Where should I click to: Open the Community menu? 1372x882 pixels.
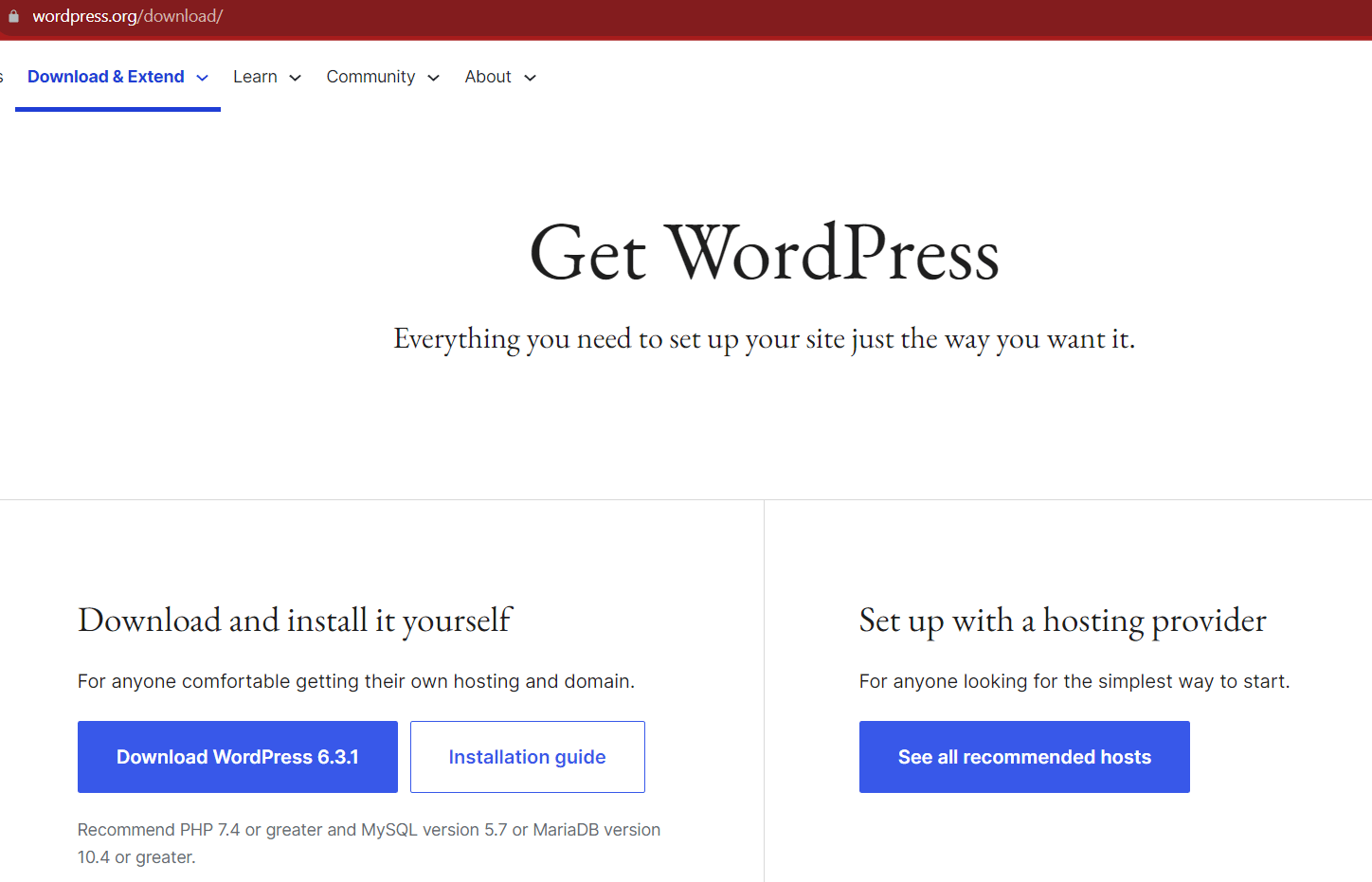(370, 77)
